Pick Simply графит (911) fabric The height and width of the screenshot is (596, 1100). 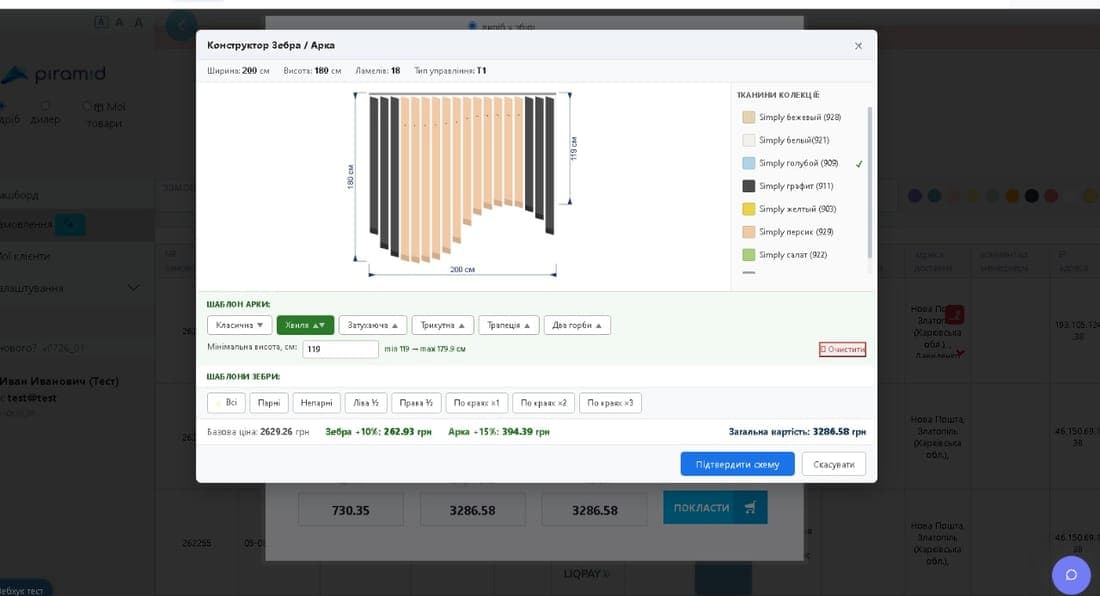tap(788, 186)
